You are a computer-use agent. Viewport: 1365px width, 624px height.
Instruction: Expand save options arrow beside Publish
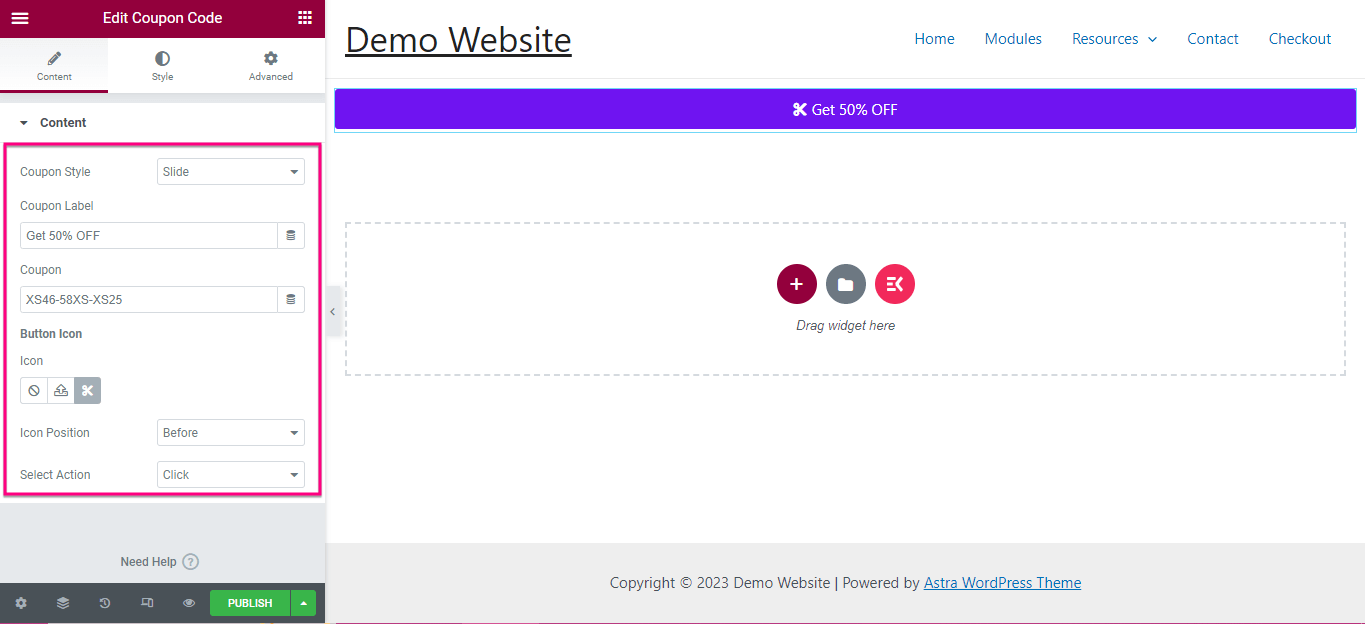[303, 603]
